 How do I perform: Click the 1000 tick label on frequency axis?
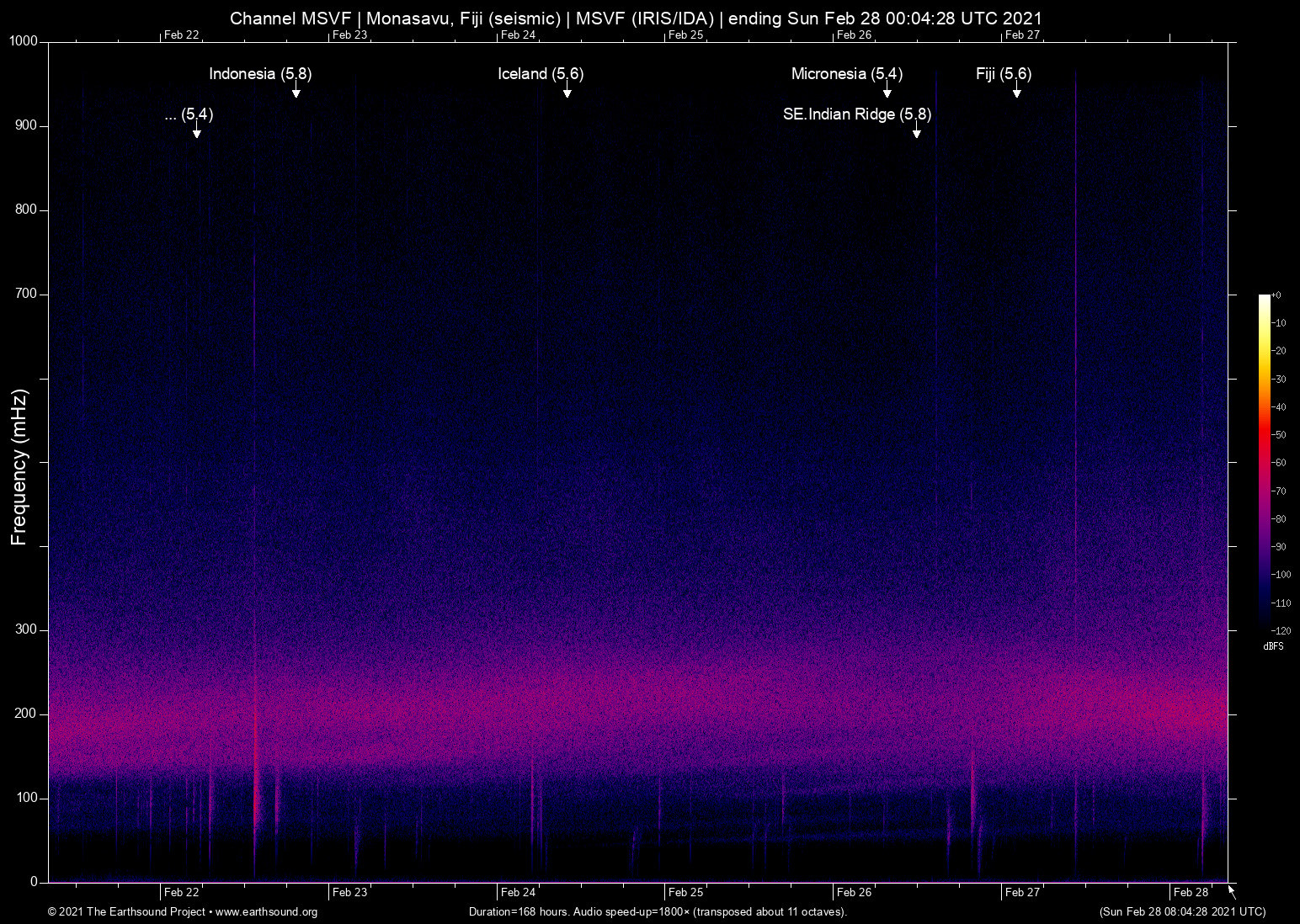(24, 41)
